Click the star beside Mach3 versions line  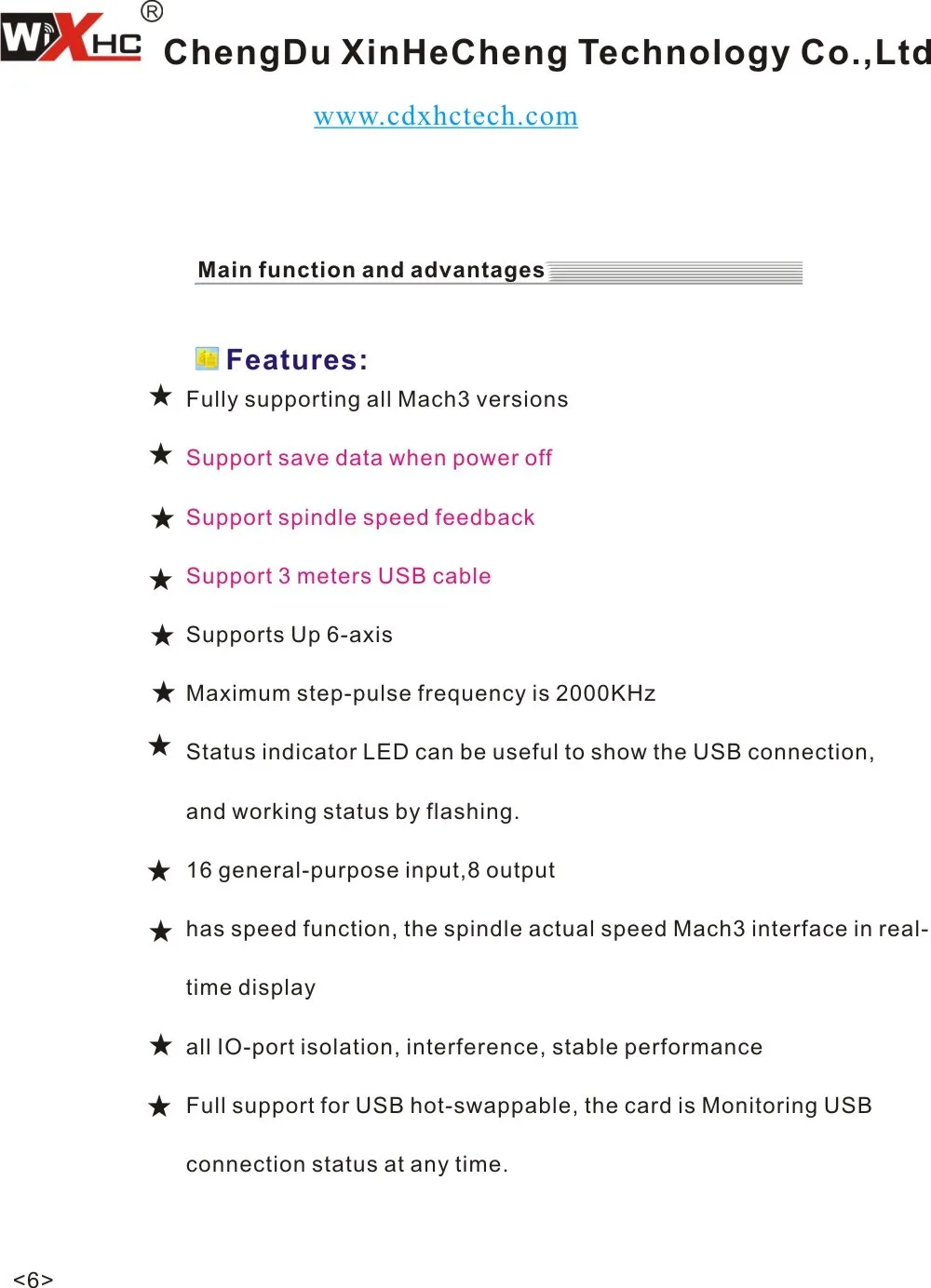click(x=161, y=396)
